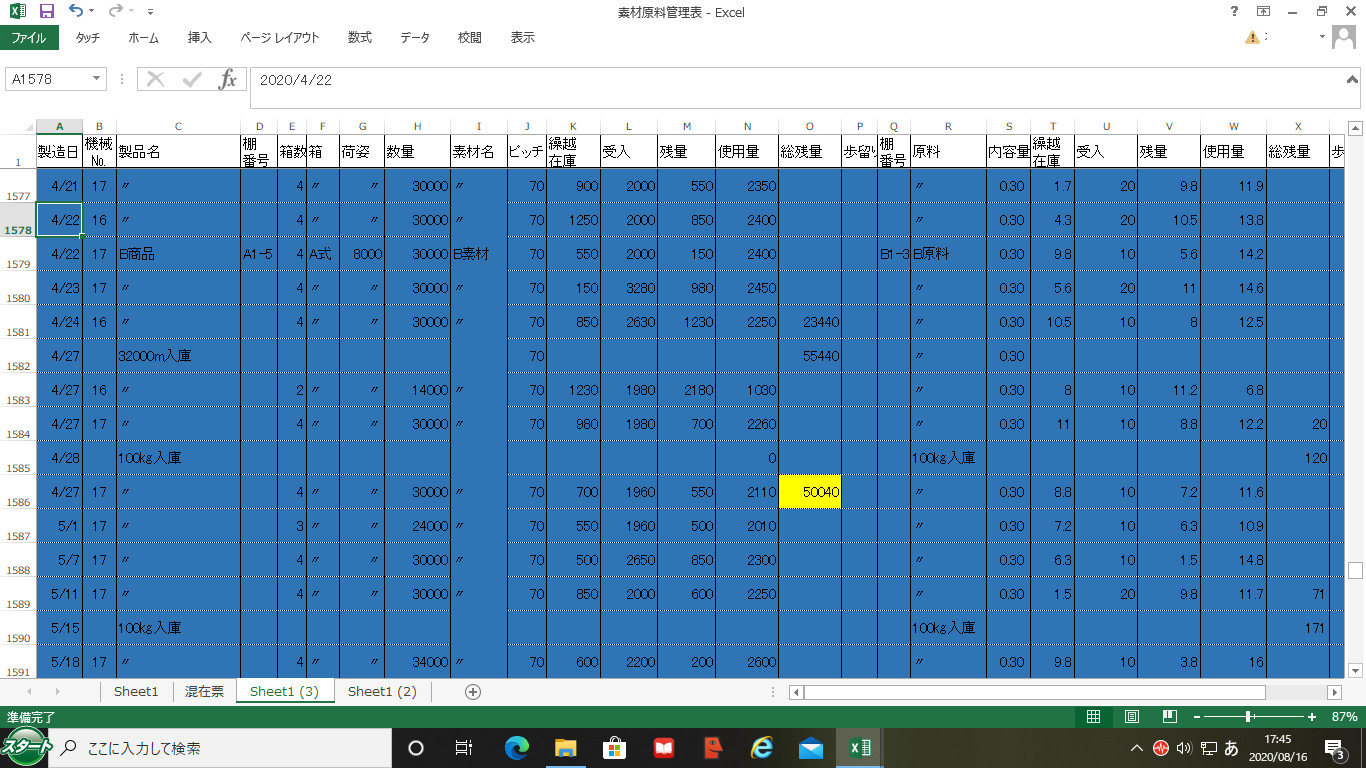Click the Insert Function fx icon
This screenshot has width=1366, height=768.
click(x=228, y=79)
